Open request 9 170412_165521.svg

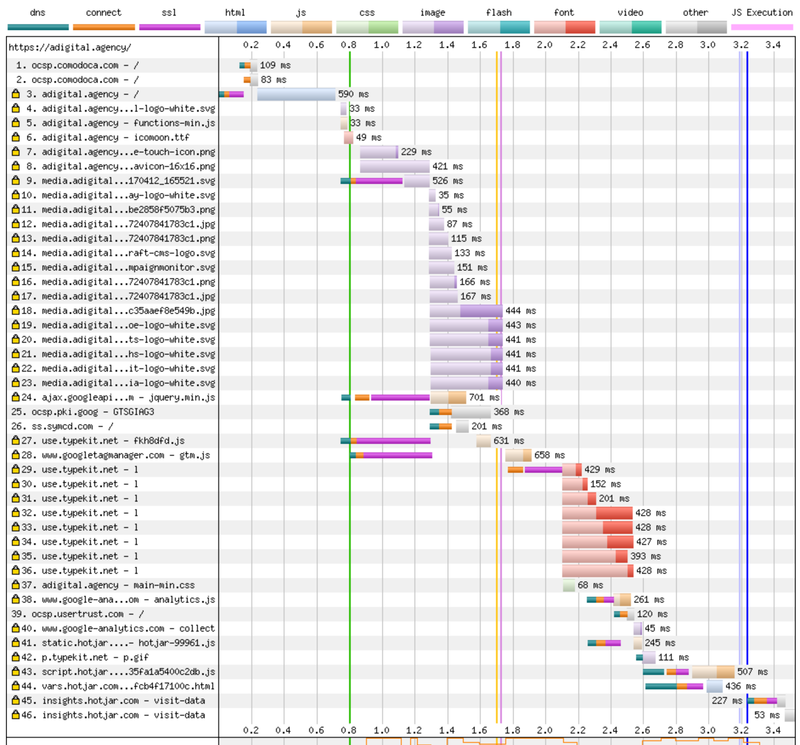click(x=120, y=181)
